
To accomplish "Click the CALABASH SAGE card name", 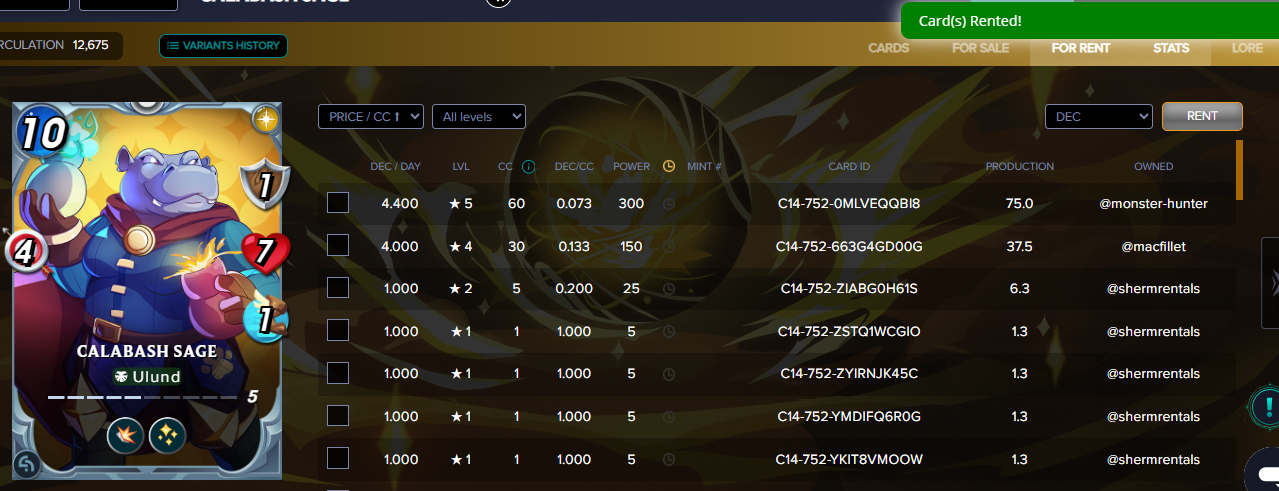I will click(x=146, y=351).
